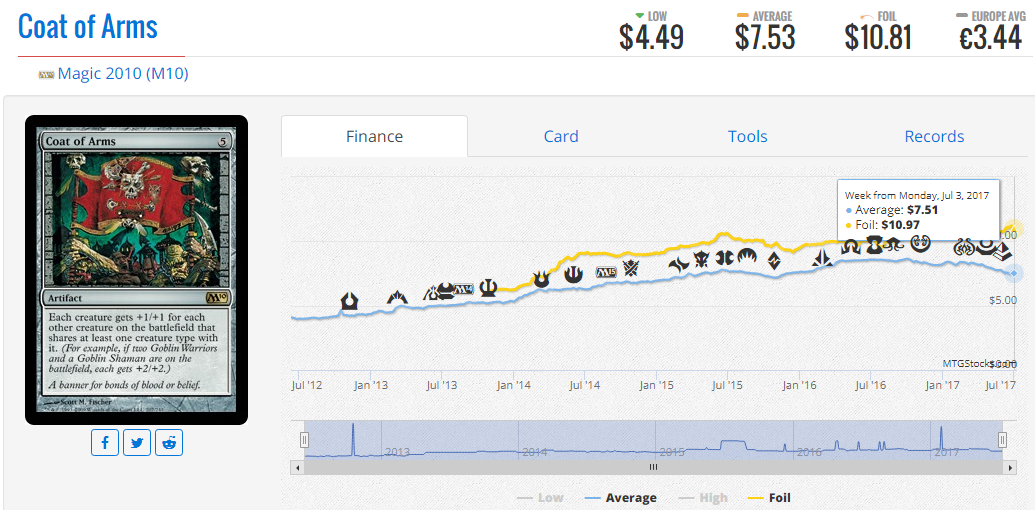Click the FOIL price $10.81
Screen dimensions: 1035x510
[878, 37]
